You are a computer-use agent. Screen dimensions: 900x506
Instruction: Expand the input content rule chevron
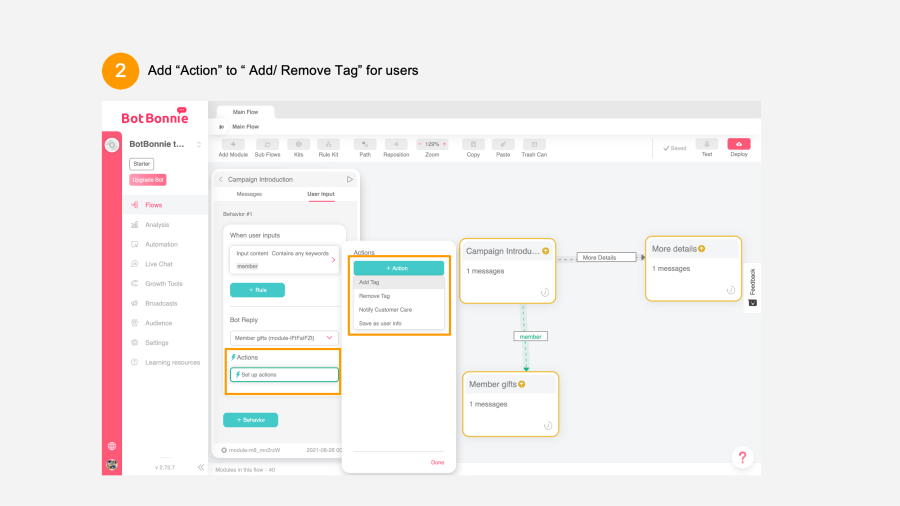pos(333,260)
